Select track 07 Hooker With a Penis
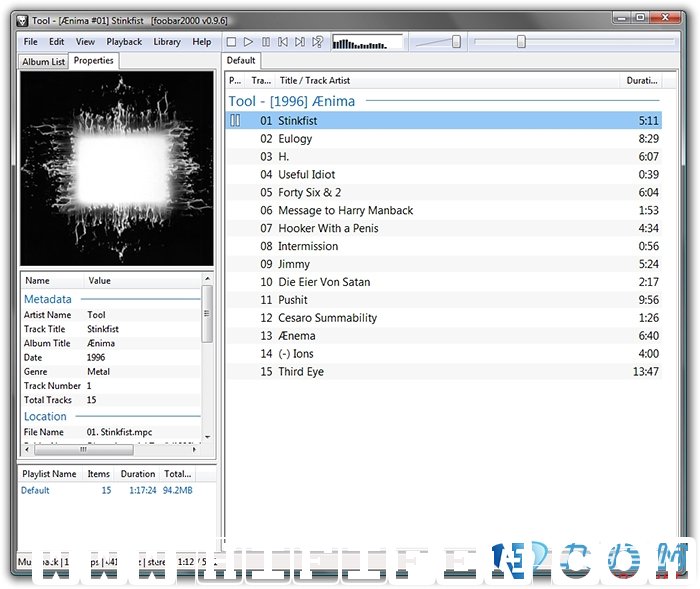This screenshot has width=700, height=589. pyautogui.click(x=444, y=228)
